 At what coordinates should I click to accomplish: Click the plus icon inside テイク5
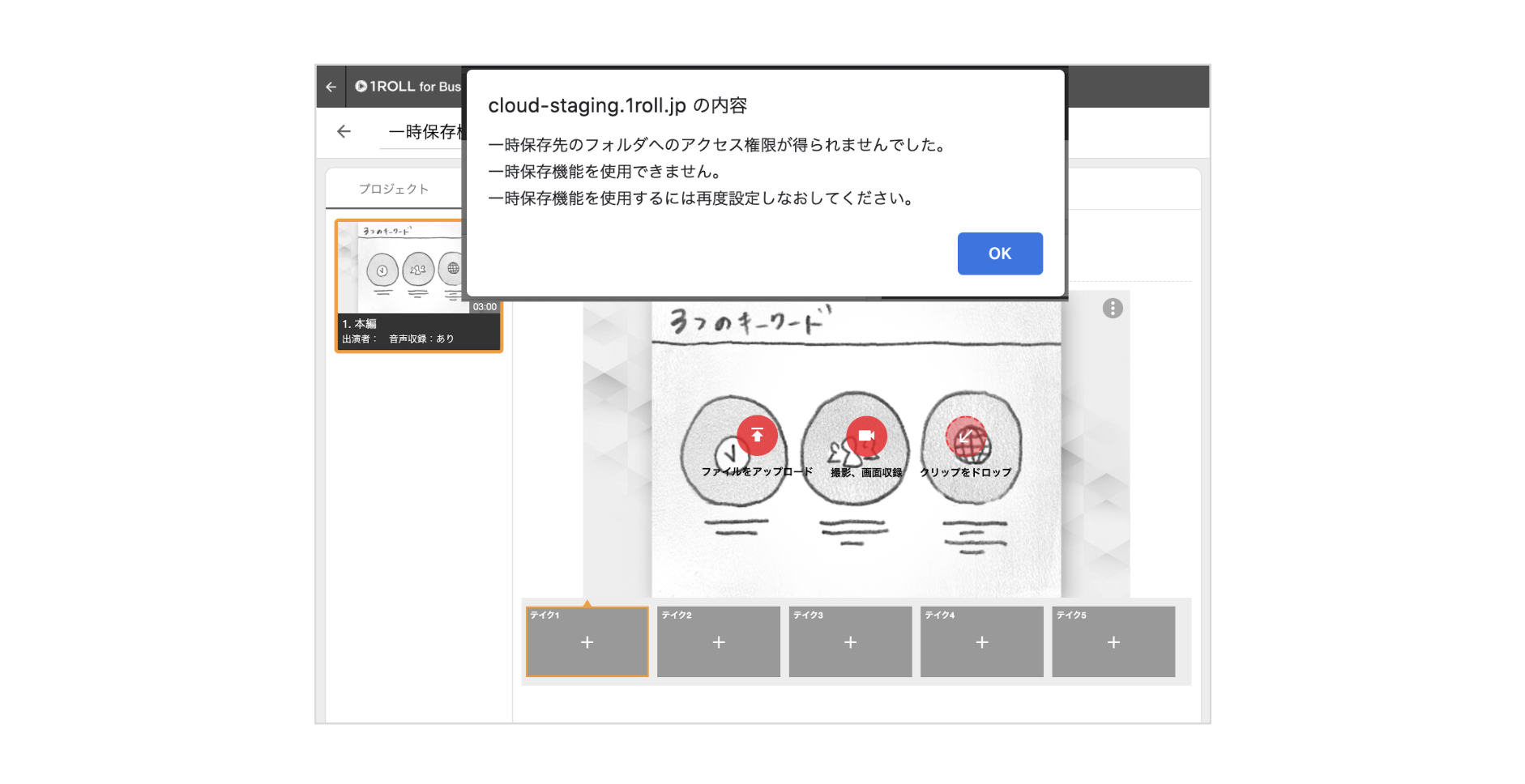pos(1113,642)
